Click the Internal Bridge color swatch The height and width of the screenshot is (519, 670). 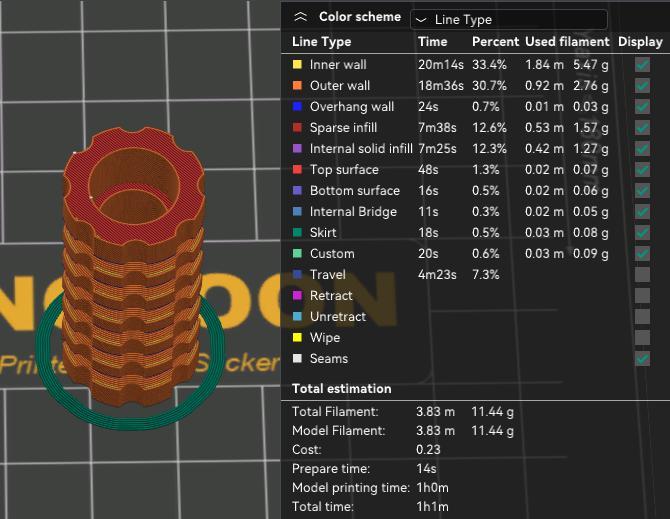(297, 211)
